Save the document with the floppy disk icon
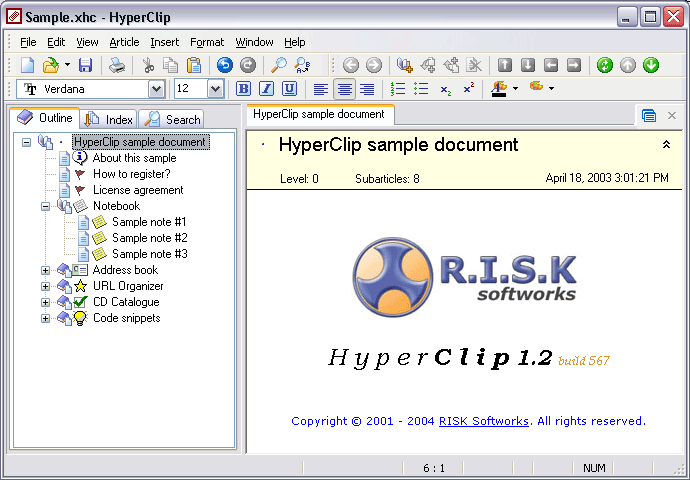Viewport: 690px width, 480px height. [85, 65]
